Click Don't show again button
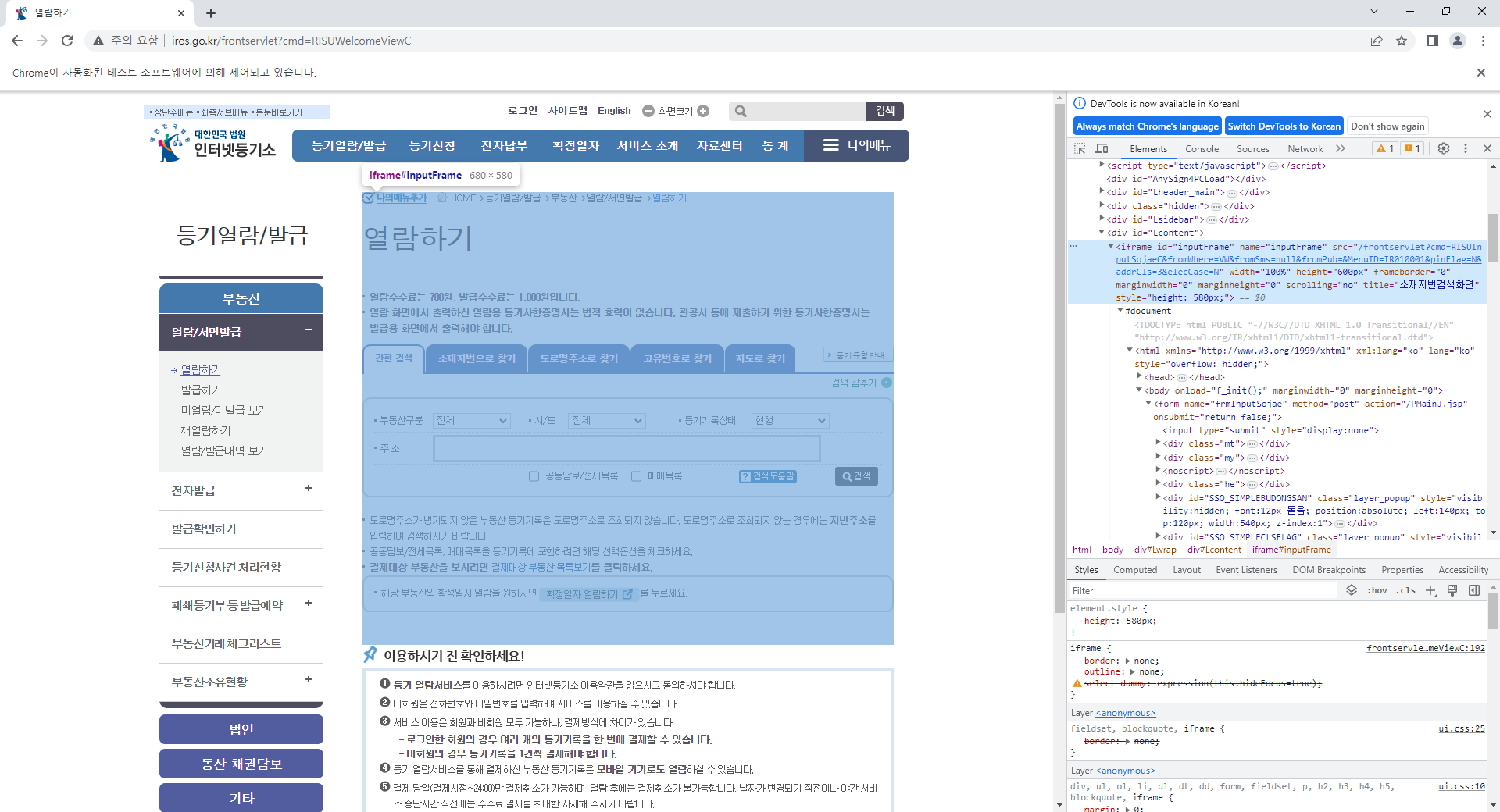Screen dimensions: 1500x812 pos(1387,126)
